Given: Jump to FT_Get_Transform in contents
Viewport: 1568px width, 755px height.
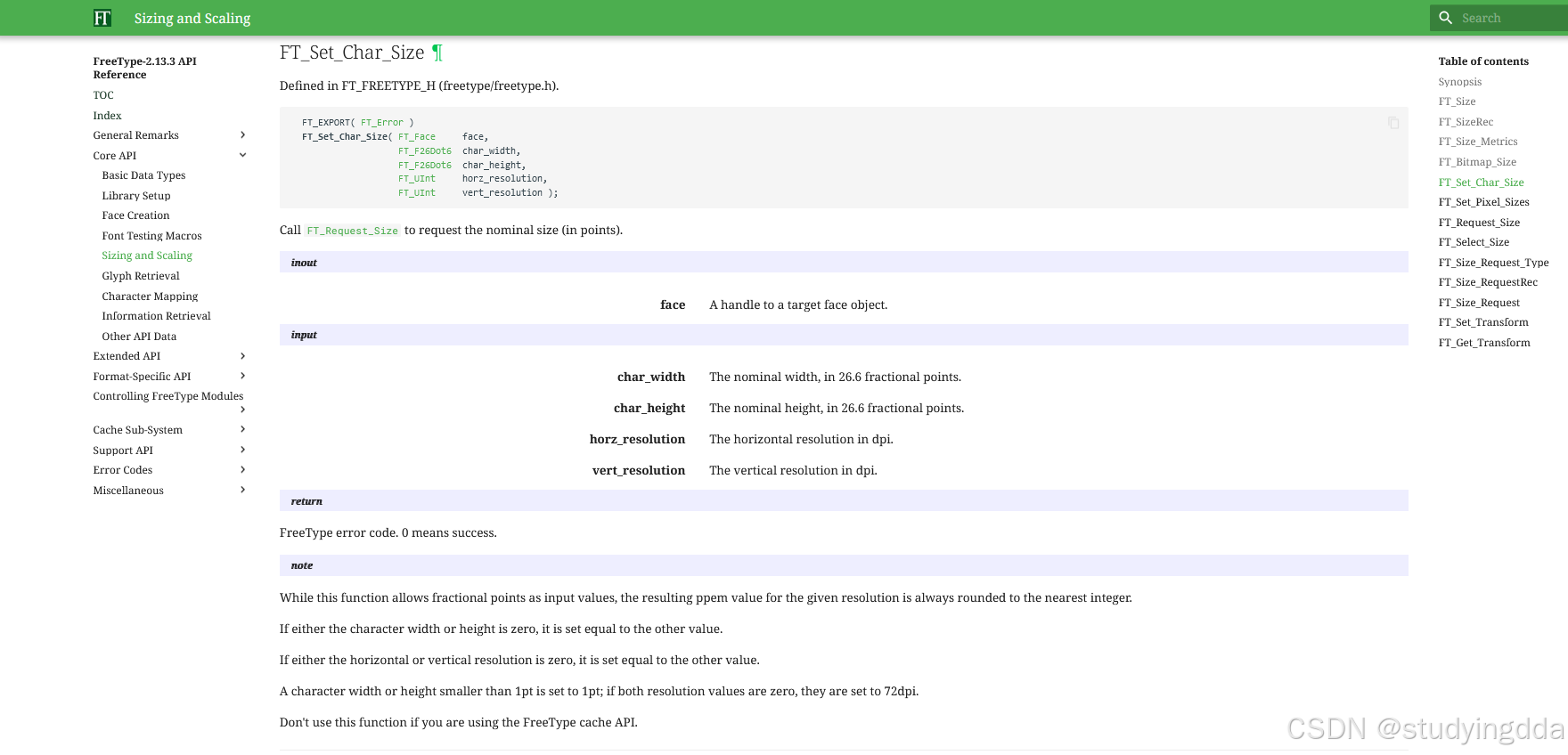Looking at the screenshot, I should [1484, 343].
